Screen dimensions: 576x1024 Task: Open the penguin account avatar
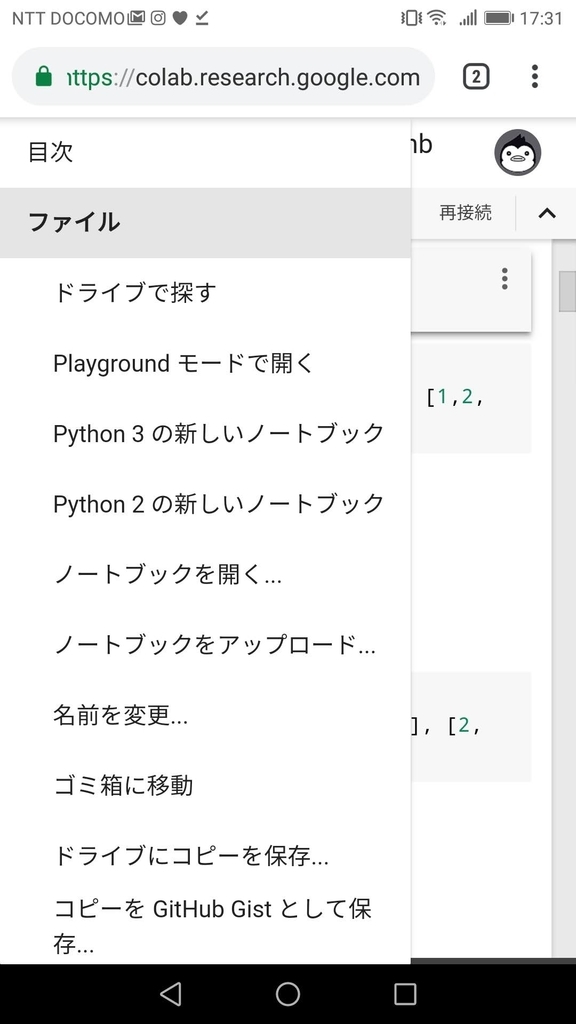[x=517, y=152]
